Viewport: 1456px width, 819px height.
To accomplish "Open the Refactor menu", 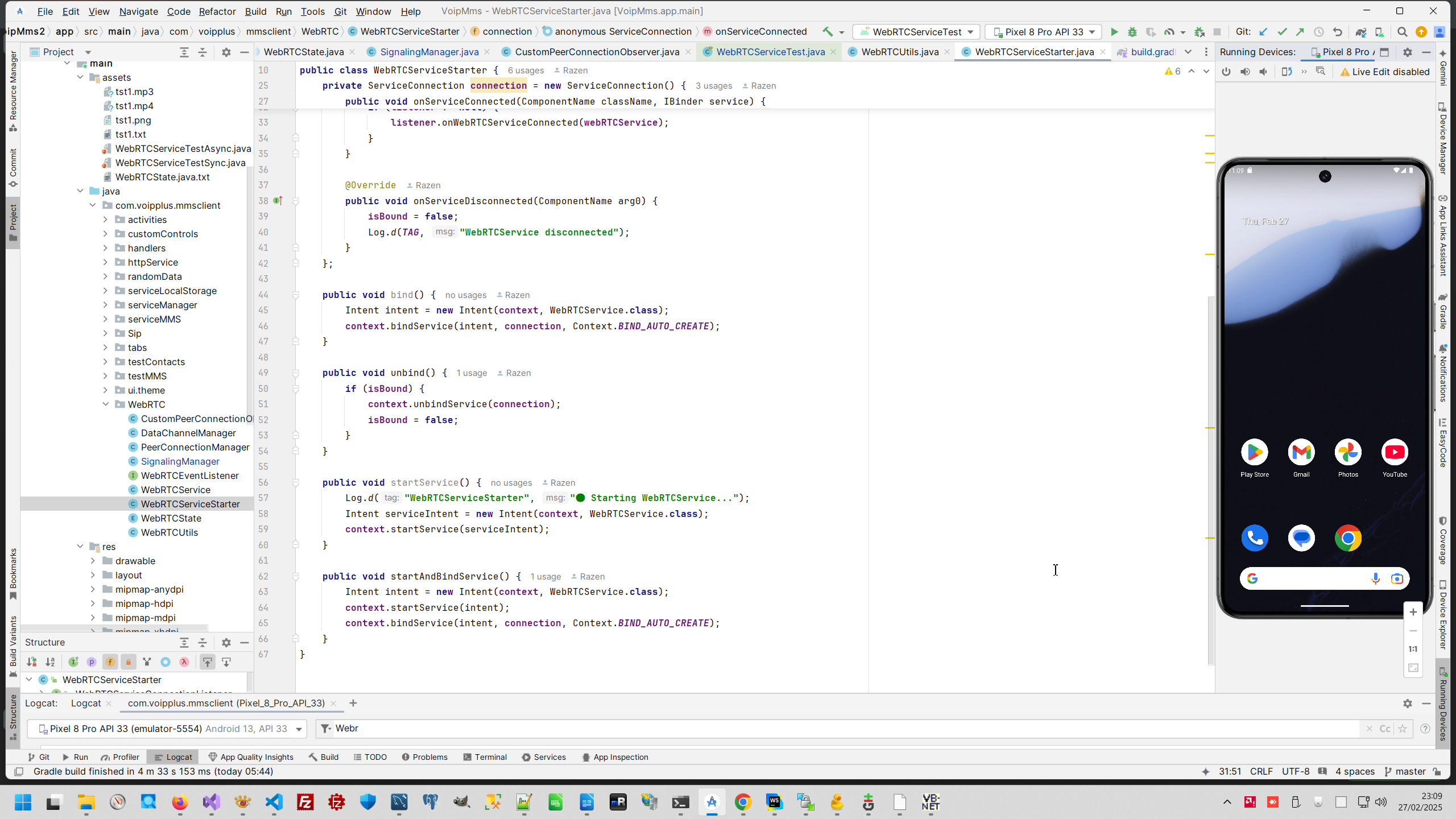I will pos(217,11).
